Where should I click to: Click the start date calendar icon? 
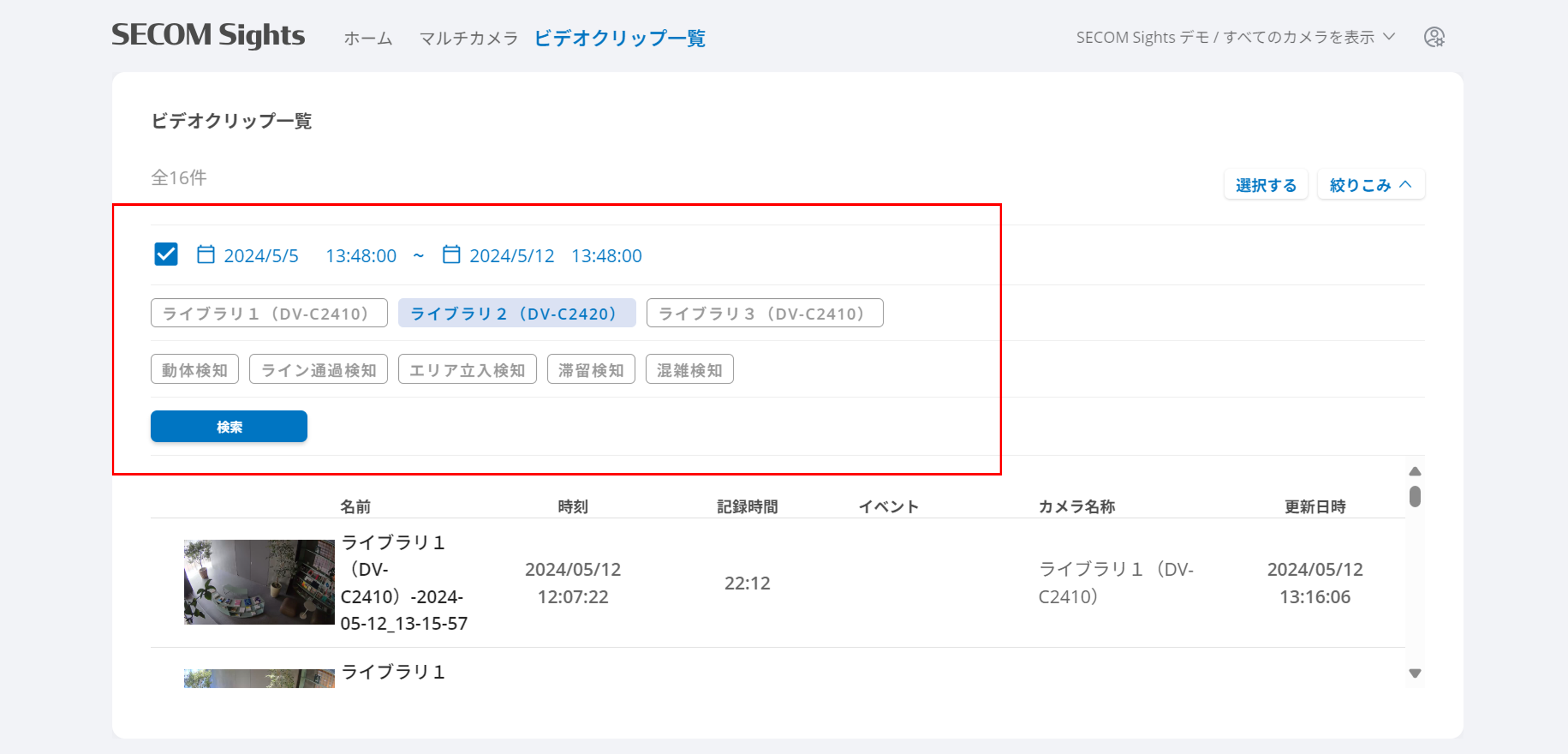pyautogui.click(x=206, y=255)
